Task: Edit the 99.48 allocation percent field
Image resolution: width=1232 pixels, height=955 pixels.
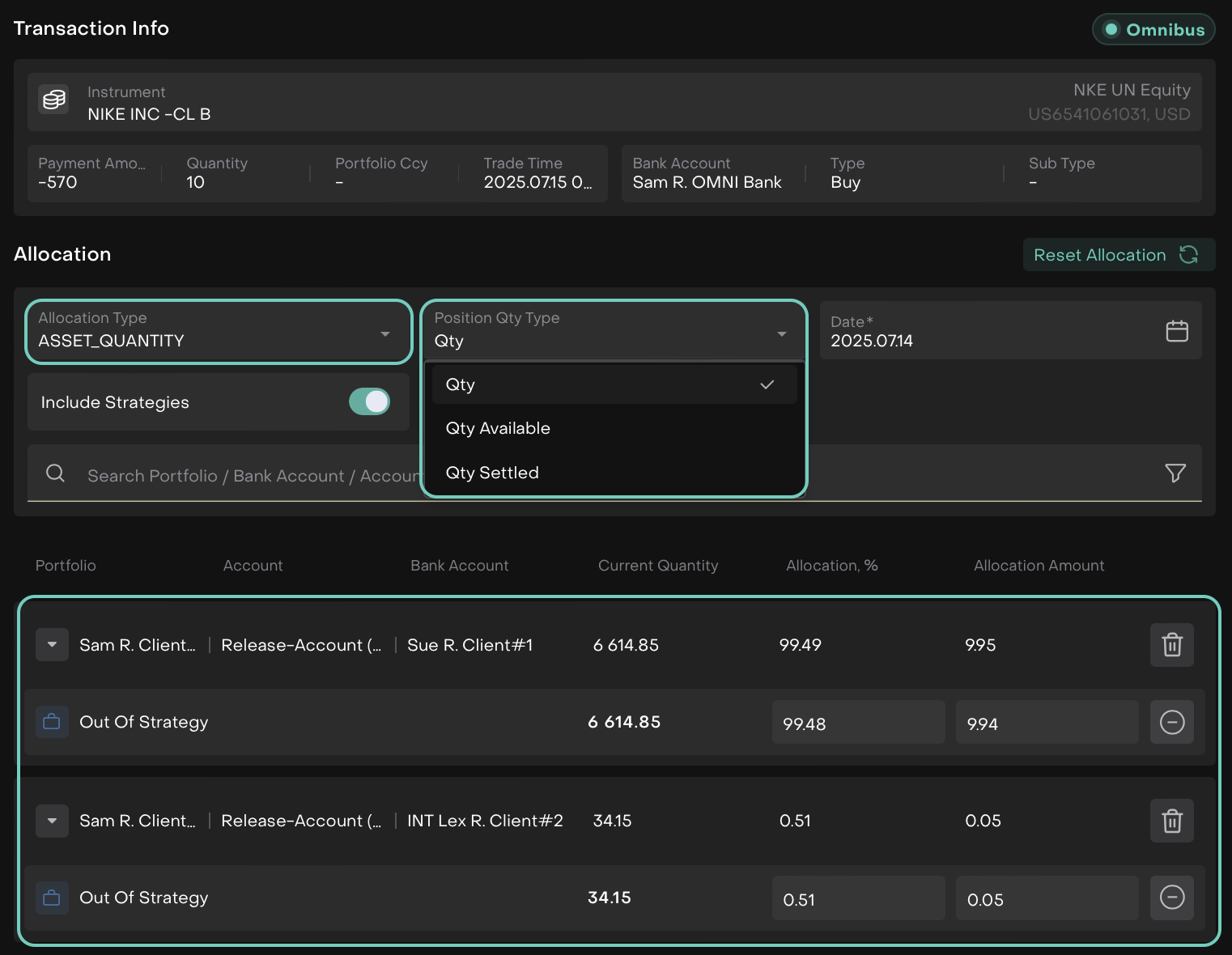Action: tap(857, 723)
